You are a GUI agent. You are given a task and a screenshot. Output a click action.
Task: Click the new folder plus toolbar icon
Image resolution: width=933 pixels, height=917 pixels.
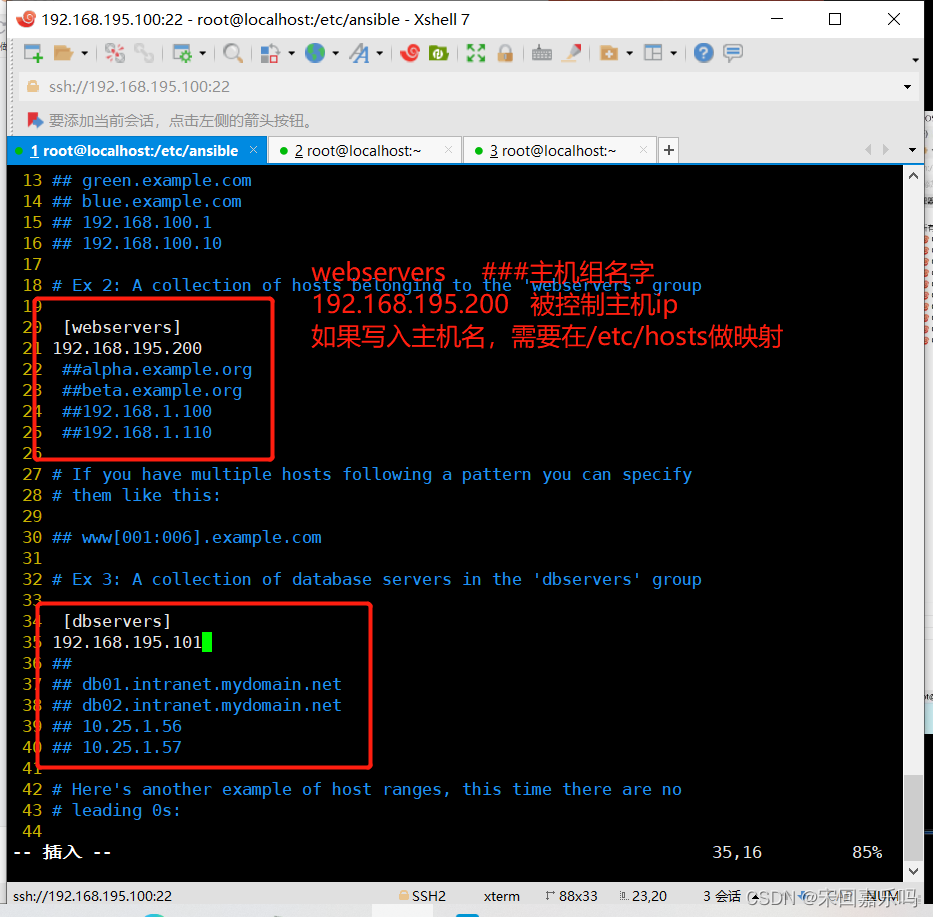click(x=608, y=54)
